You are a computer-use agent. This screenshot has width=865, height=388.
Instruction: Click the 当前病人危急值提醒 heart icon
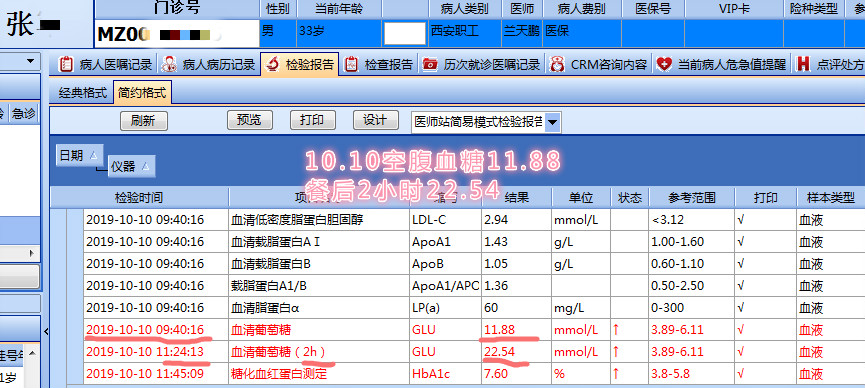pos(664,65)
